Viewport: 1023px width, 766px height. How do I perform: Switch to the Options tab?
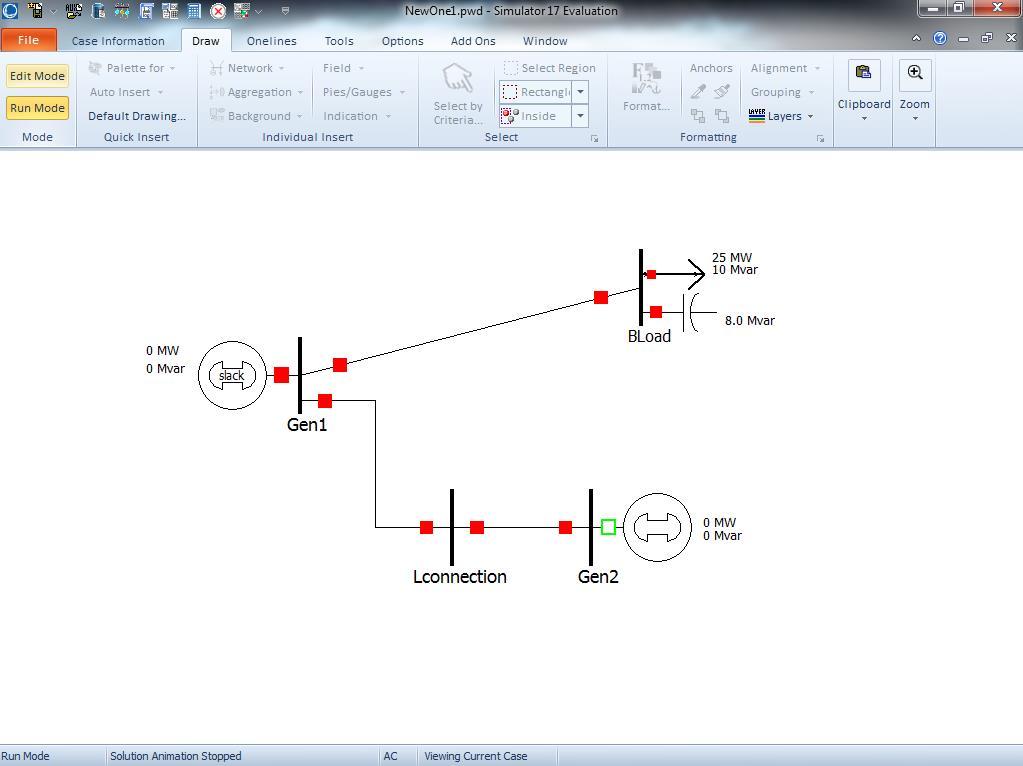click(x=403, y=40)
